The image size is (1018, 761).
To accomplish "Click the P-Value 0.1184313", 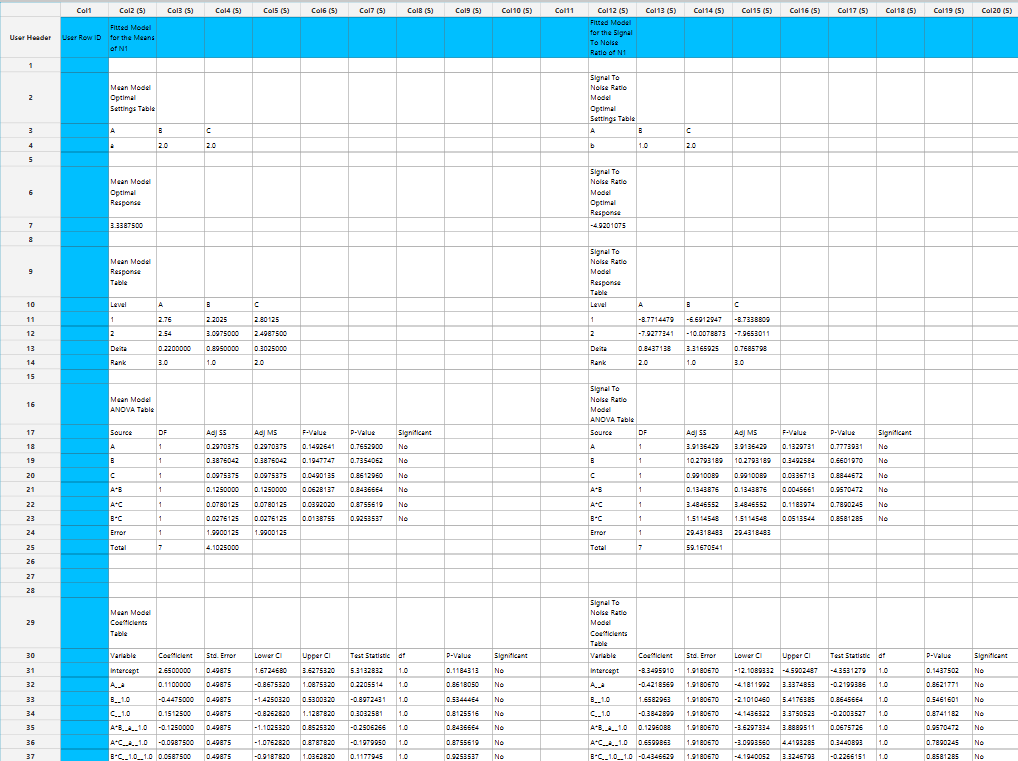I will [x=468, y=671].
